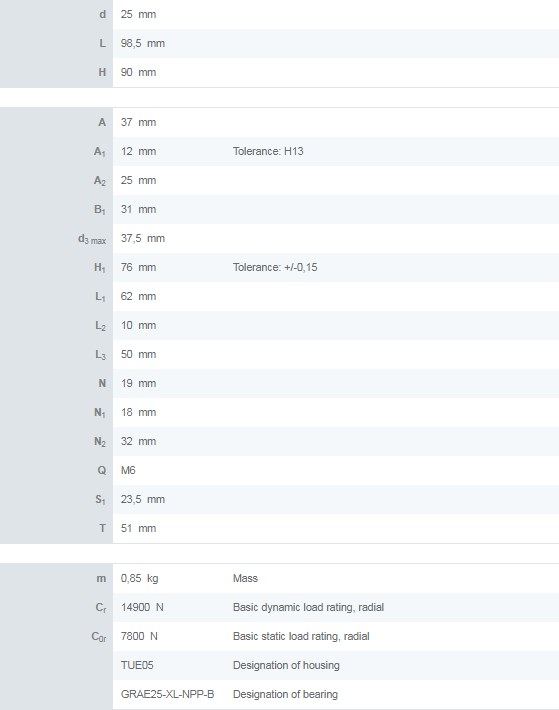Select the Tolerance: H13 text
Image resolution: width=559 pixels, height=710 pixels.
[268, 151]
